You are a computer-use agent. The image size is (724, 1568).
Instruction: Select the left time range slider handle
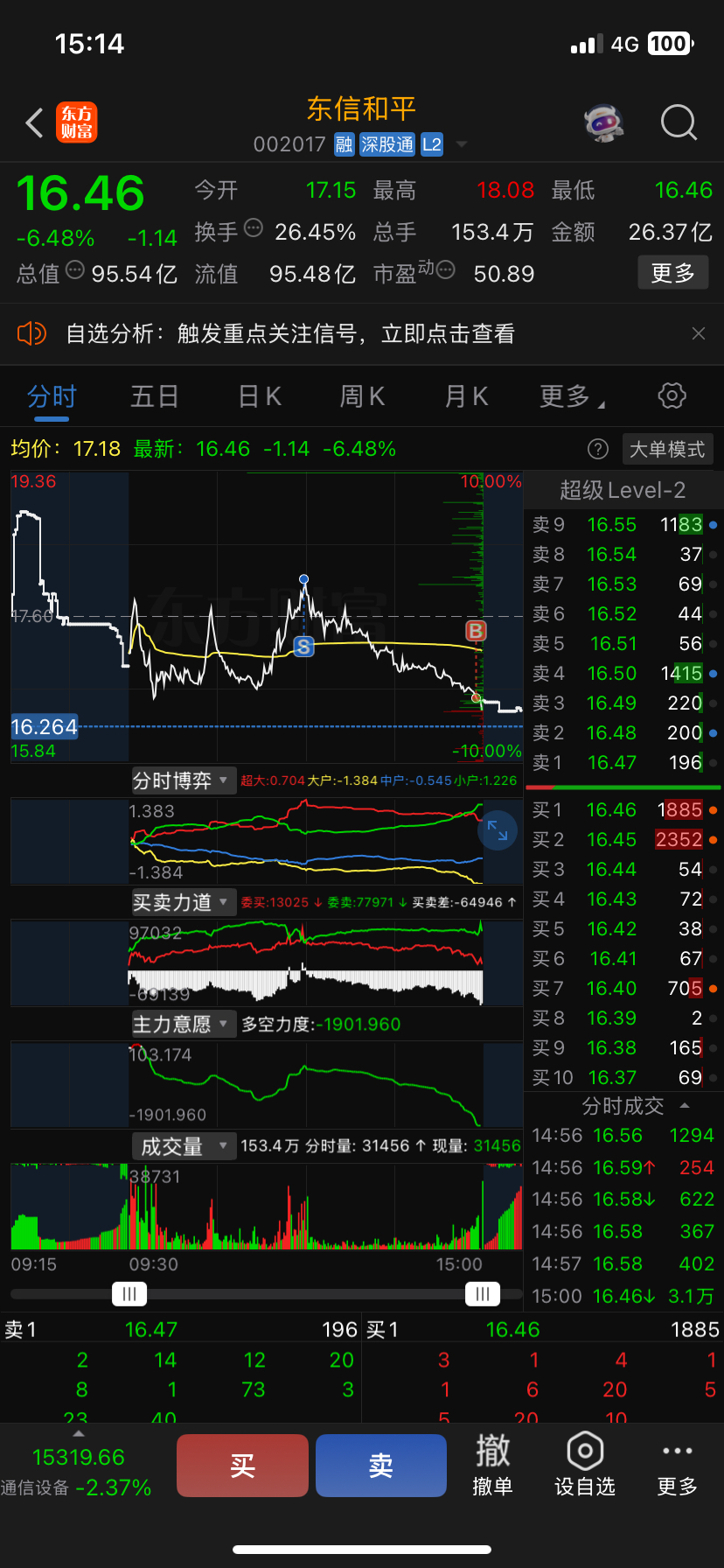pyautogui.click(x=129, y=1294)
